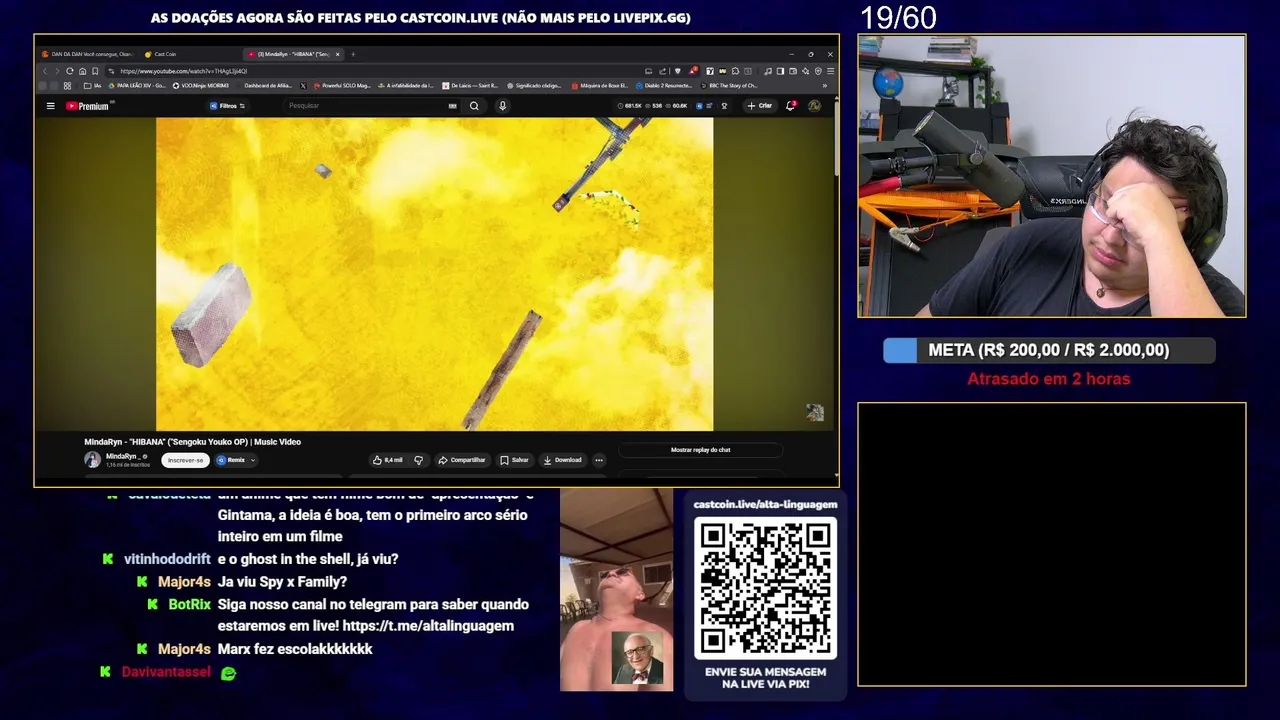The image size is (1280, 720).
Task: Click the video title MindaRyn HIBANA text
Action: (x=192, y=442)
